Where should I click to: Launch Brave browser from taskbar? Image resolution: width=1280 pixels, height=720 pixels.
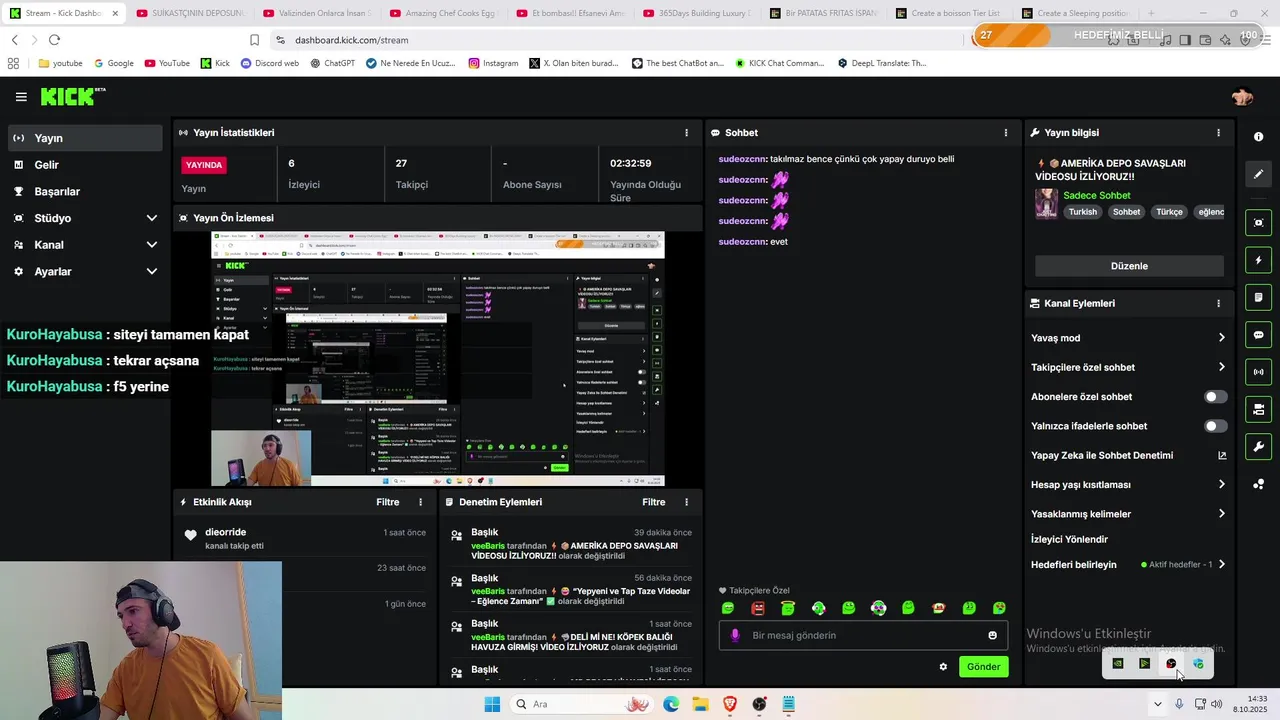(x=730, y=704)
